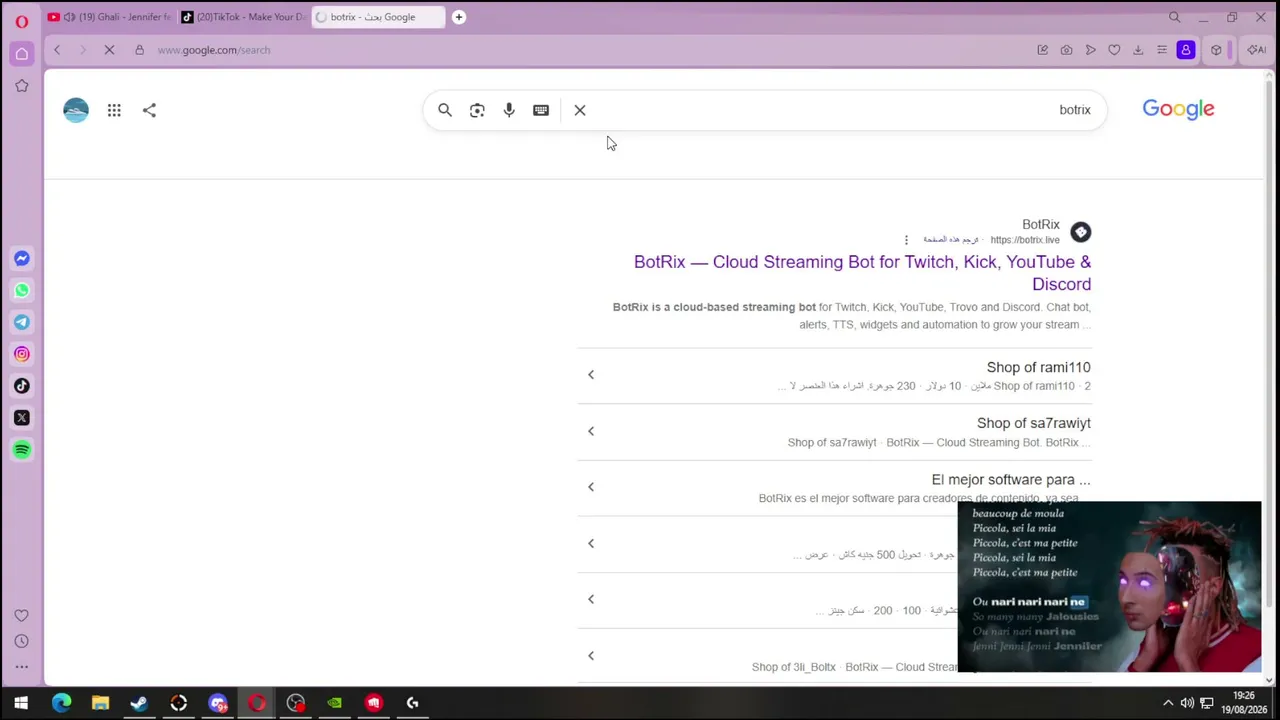Click the edit page note icon
Image resolution: width=1280 pixels, height=720 pixels.
pos(1042,50)
